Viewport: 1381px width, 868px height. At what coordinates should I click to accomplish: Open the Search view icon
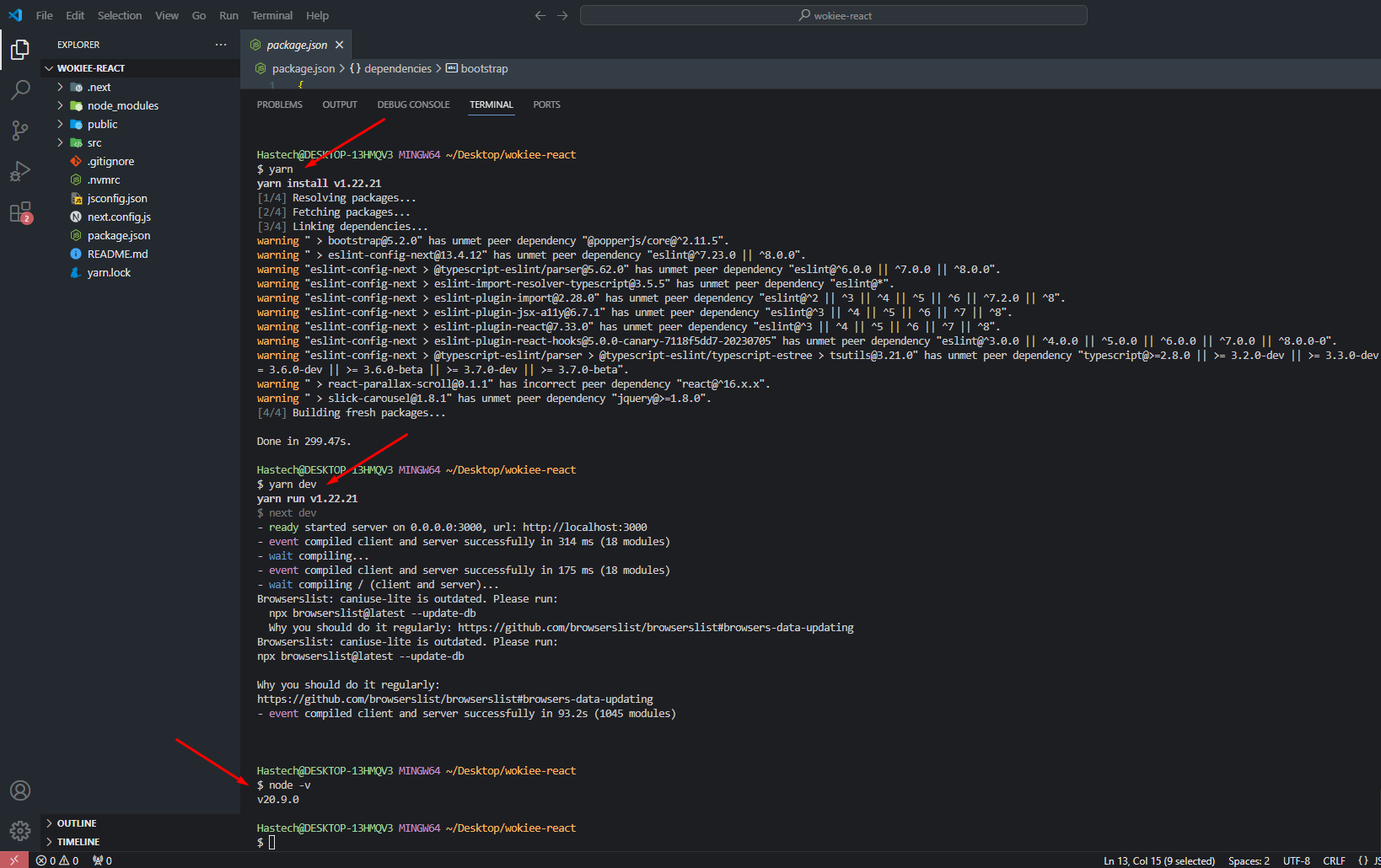(x=20, y=90)
